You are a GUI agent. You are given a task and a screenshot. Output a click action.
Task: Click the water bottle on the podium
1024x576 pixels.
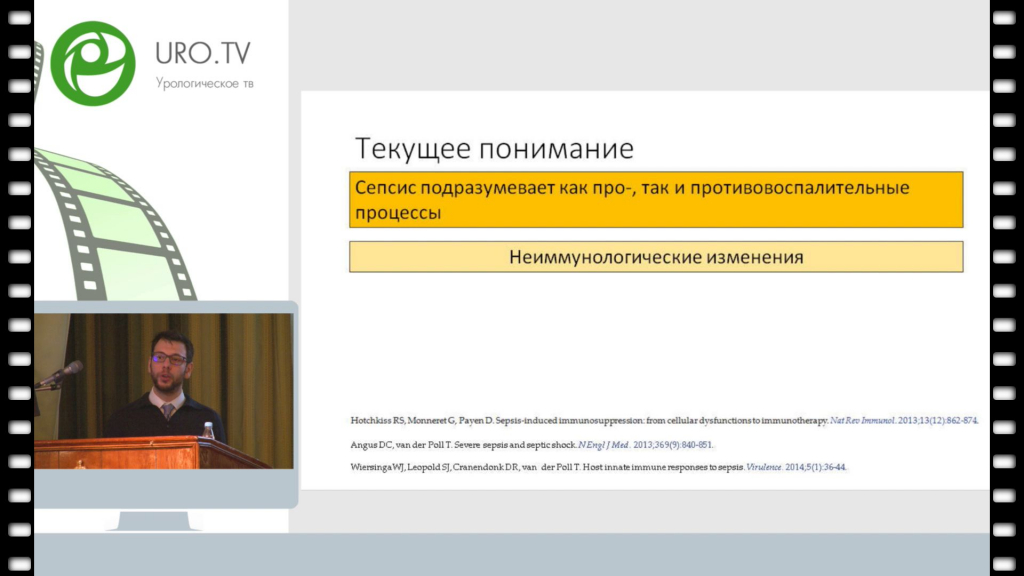coord(208,431)
